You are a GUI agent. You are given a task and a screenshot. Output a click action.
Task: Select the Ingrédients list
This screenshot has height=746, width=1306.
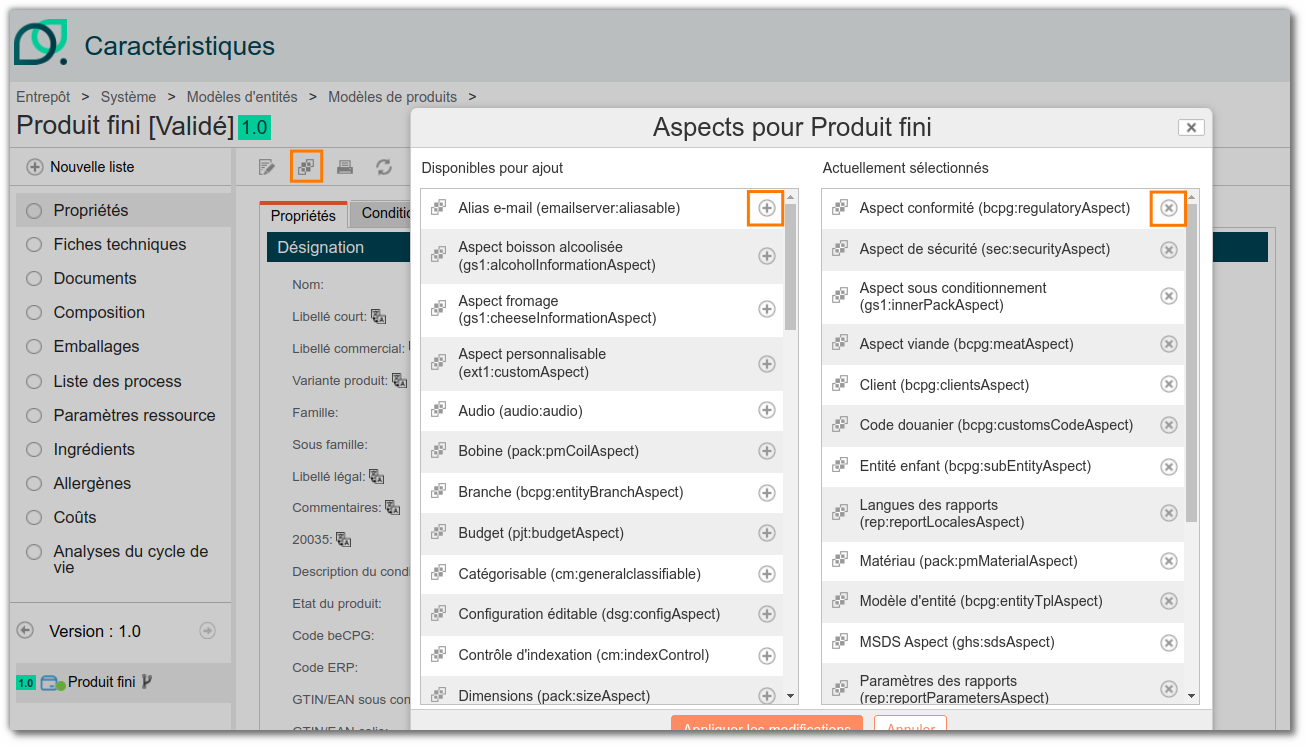click(x=121, y=449)
